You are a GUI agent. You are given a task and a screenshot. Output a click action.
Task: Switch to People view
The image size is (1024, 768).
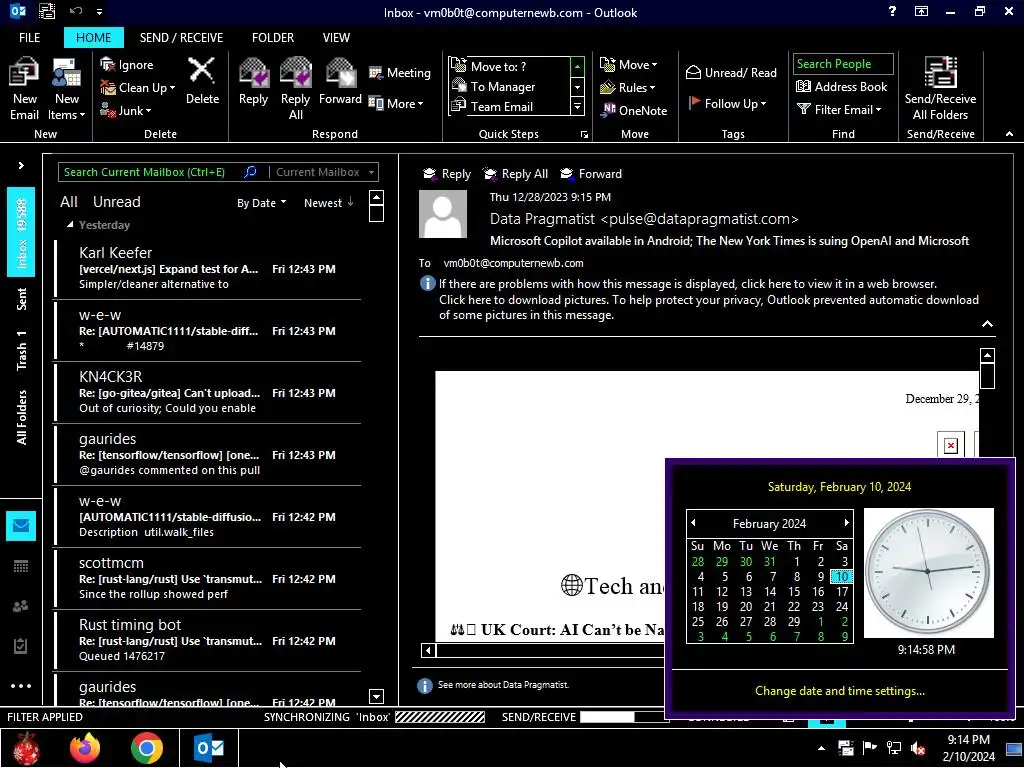point(21,606)
